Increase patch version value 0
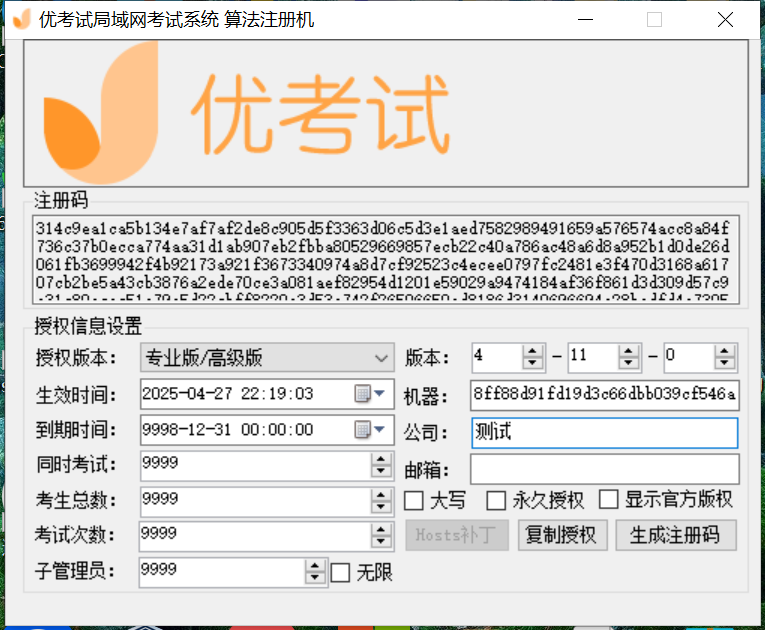 [725, 351]
